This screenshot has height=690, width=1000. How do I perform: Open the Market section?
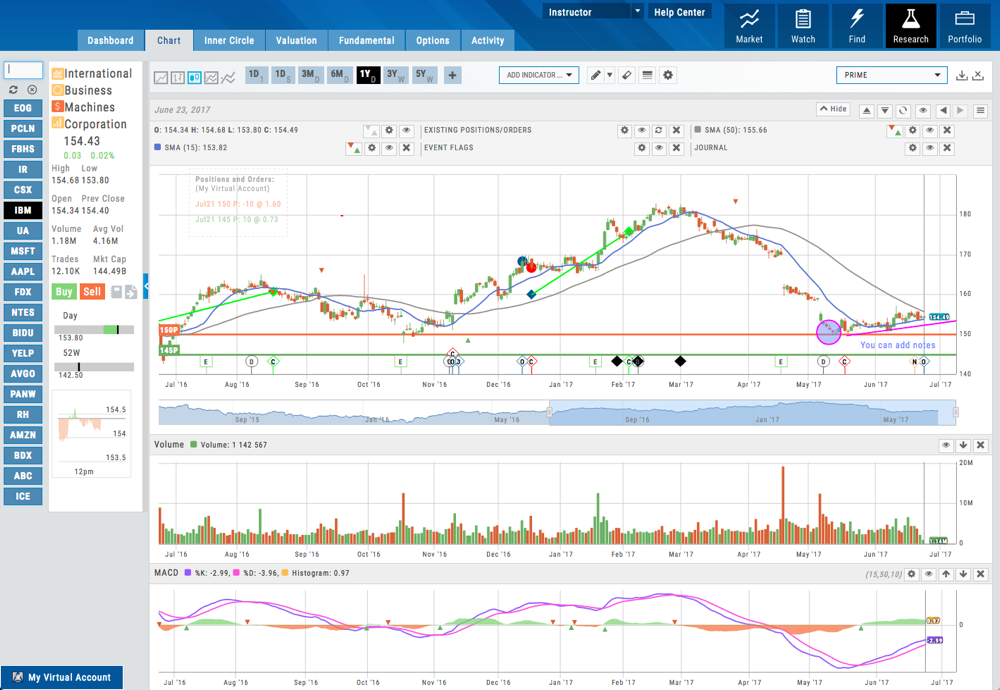pyautogui.click(x=749, y=26)
